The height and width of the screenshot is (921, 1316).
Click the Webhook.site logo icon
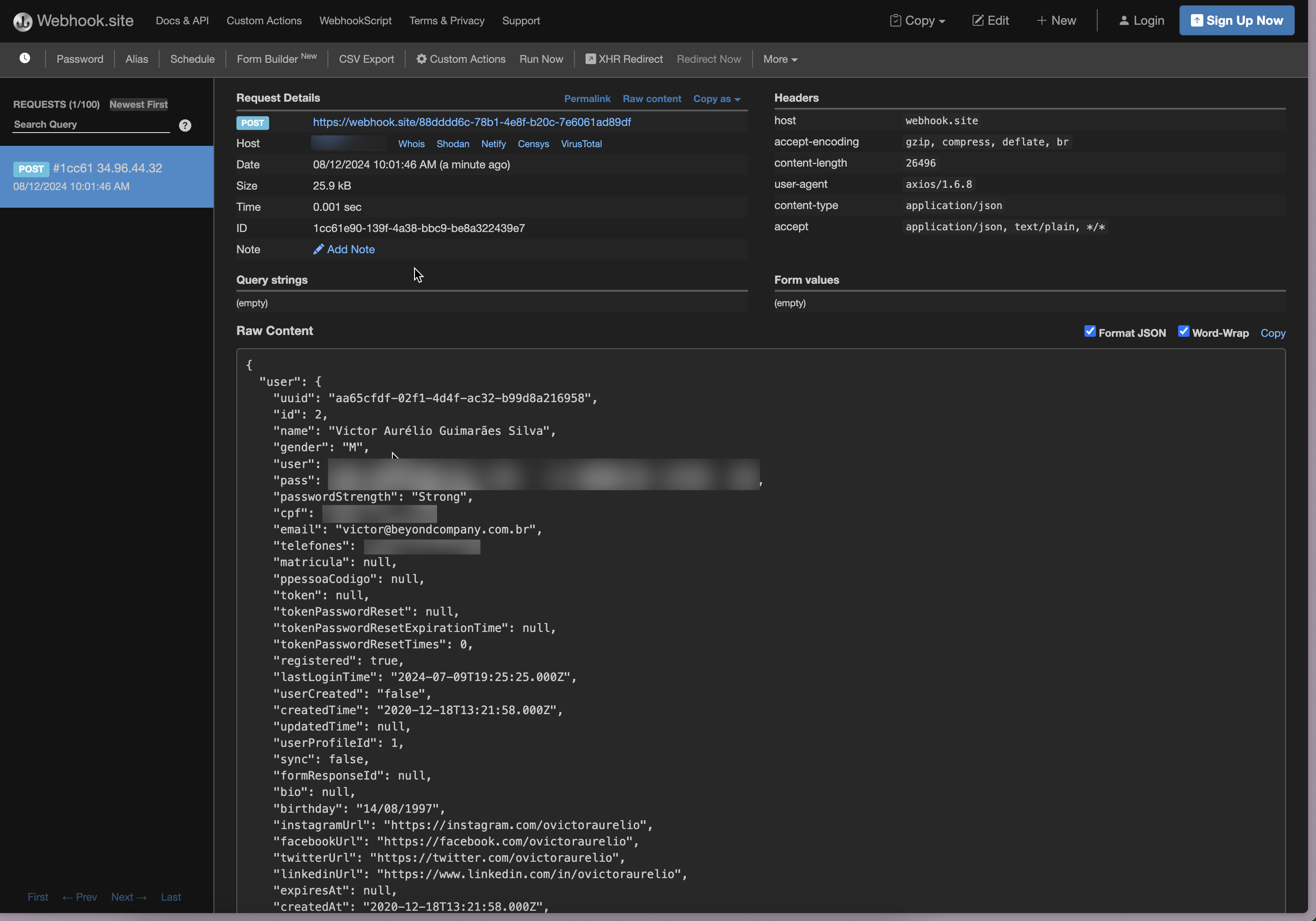click(23, 21)
